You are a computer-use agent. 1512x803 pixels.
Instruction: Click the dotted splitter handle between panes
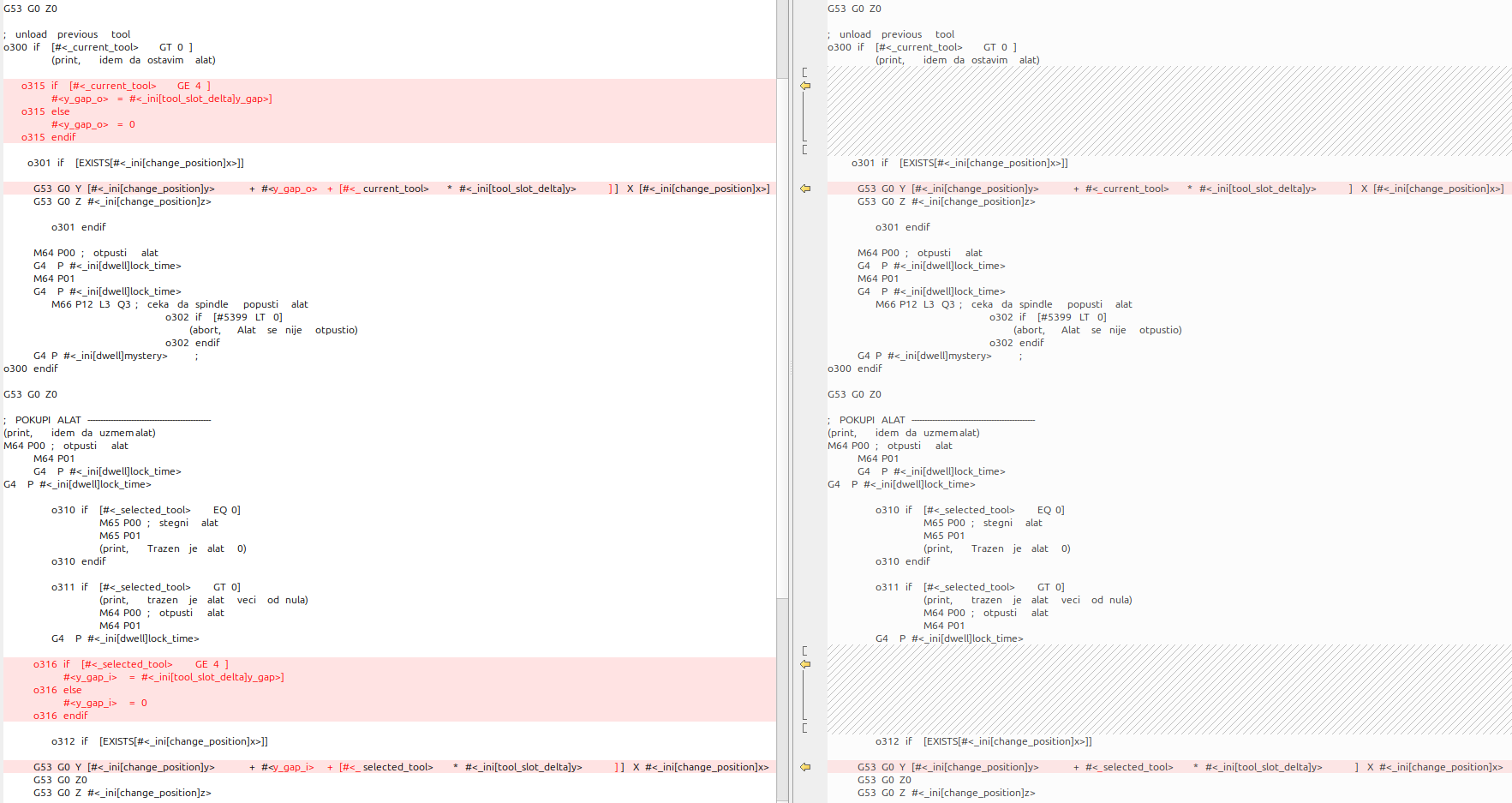tap(791, 369)
